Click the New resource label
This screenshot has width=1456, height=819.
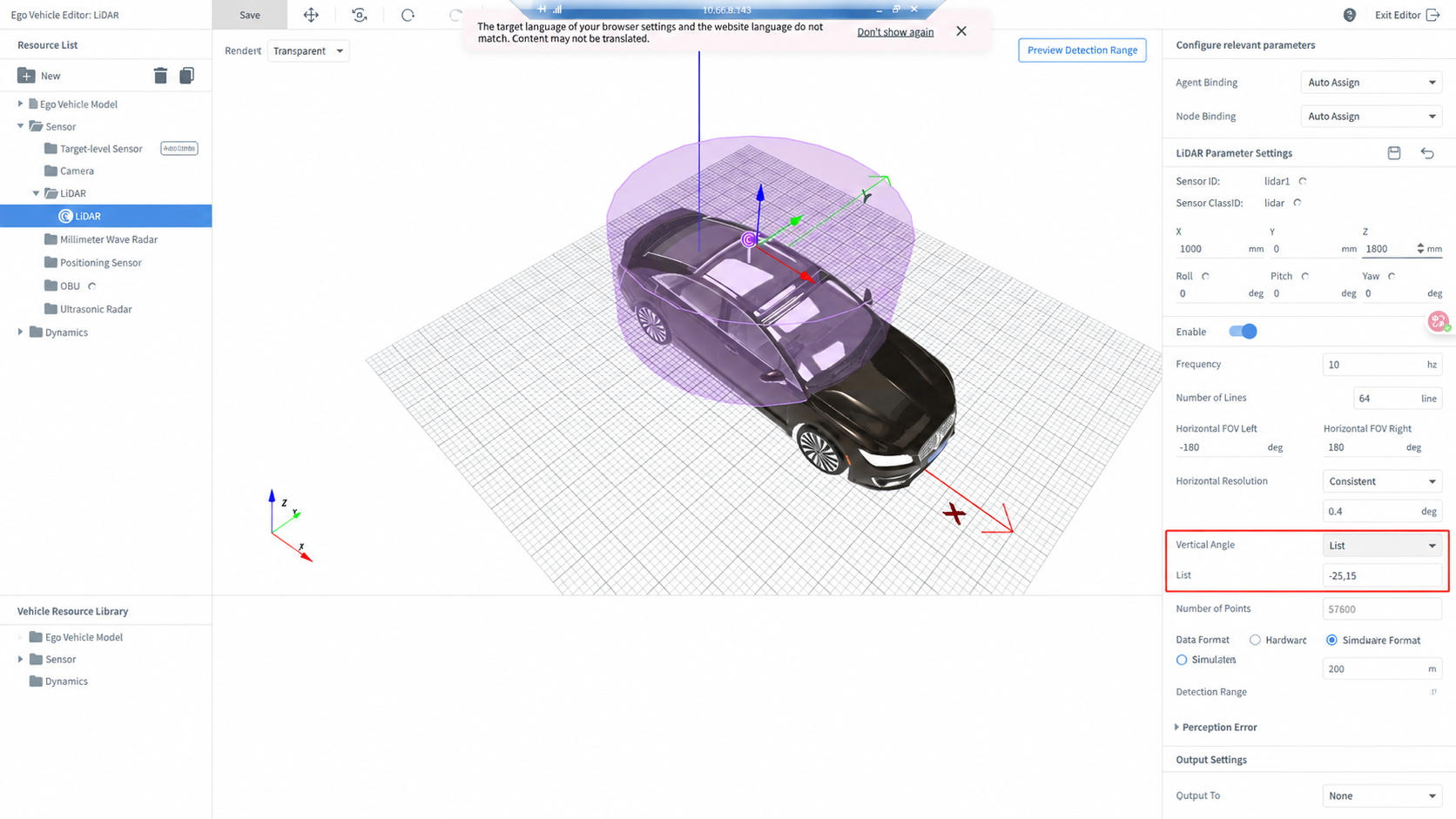(51, 76)
